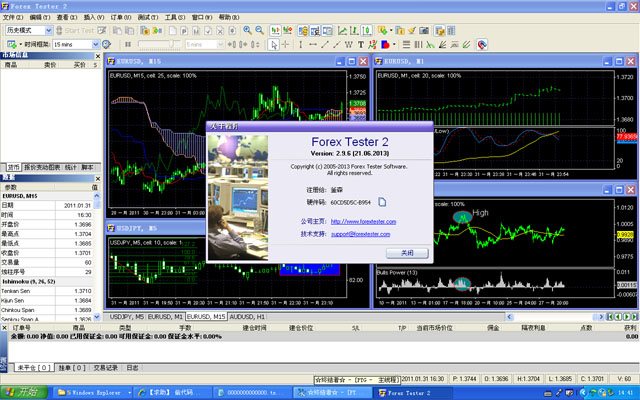The height and width of the screenshot is (400, 640).
Task: Select the crosshair tool
Action: click(285, 44)
